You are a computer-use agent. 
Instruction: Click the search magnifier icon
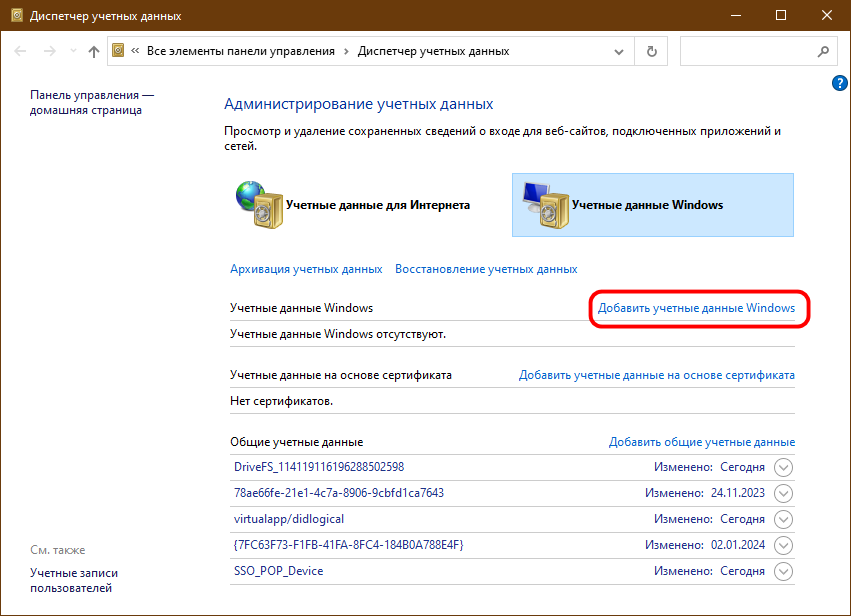coord(823,52)
